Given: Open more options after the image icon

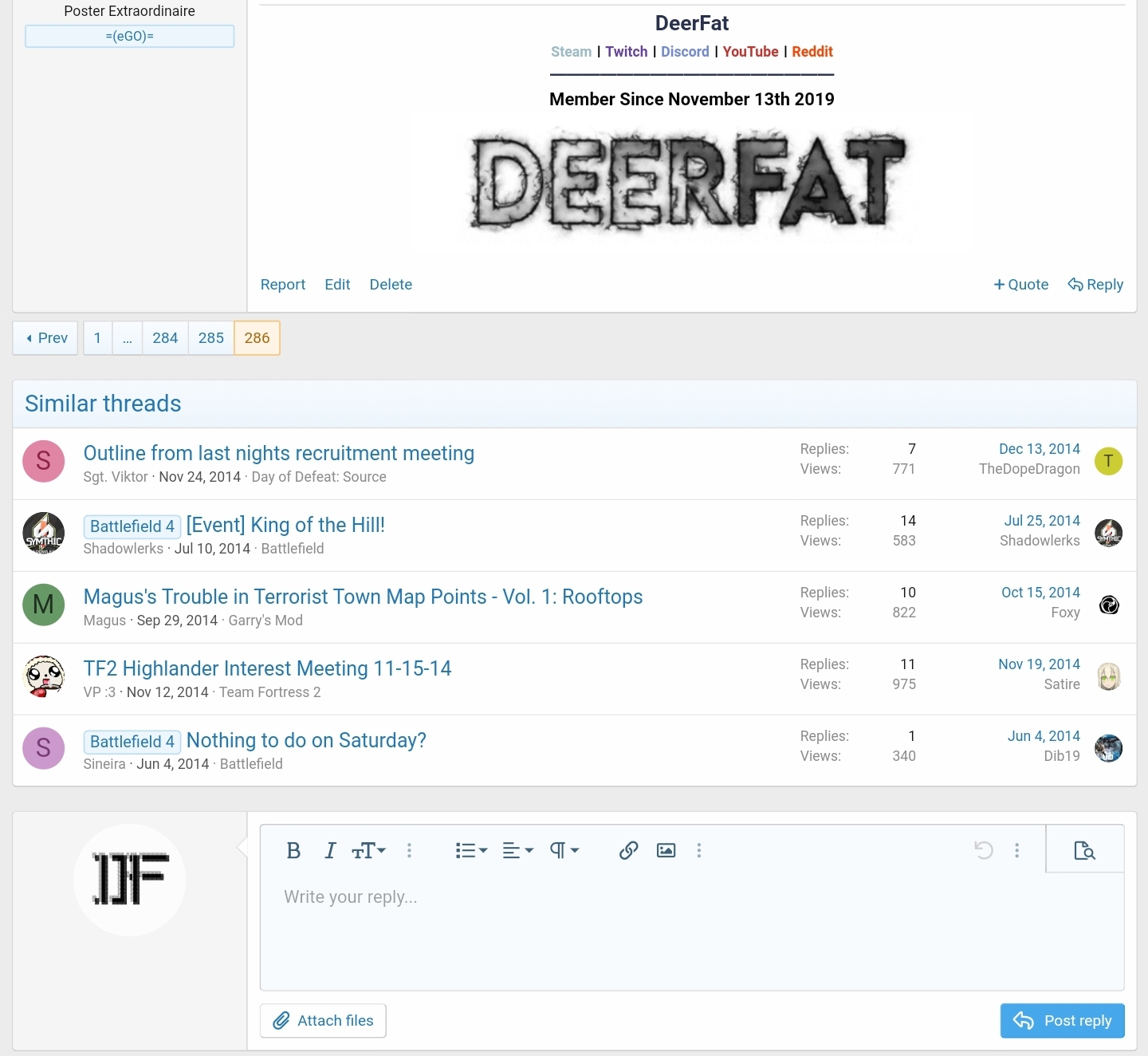Looking at the screenshot, I should click(699, 850).
